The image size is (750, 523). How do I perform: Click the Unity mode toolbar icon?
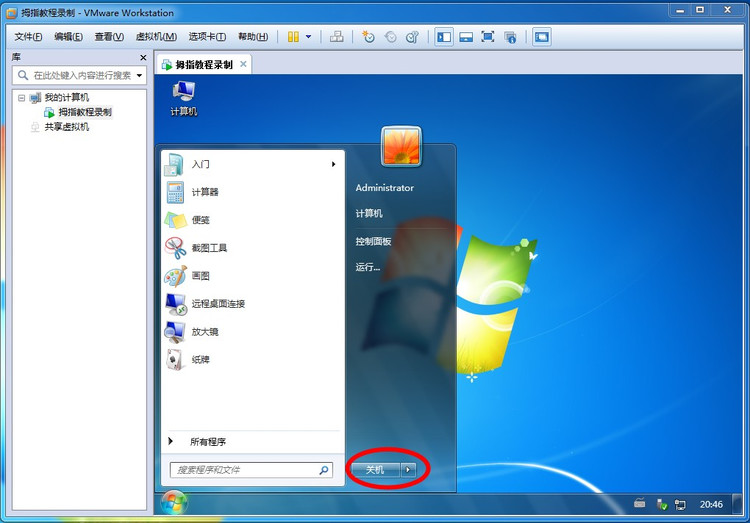pyautogui.click(x=510, y=37)
